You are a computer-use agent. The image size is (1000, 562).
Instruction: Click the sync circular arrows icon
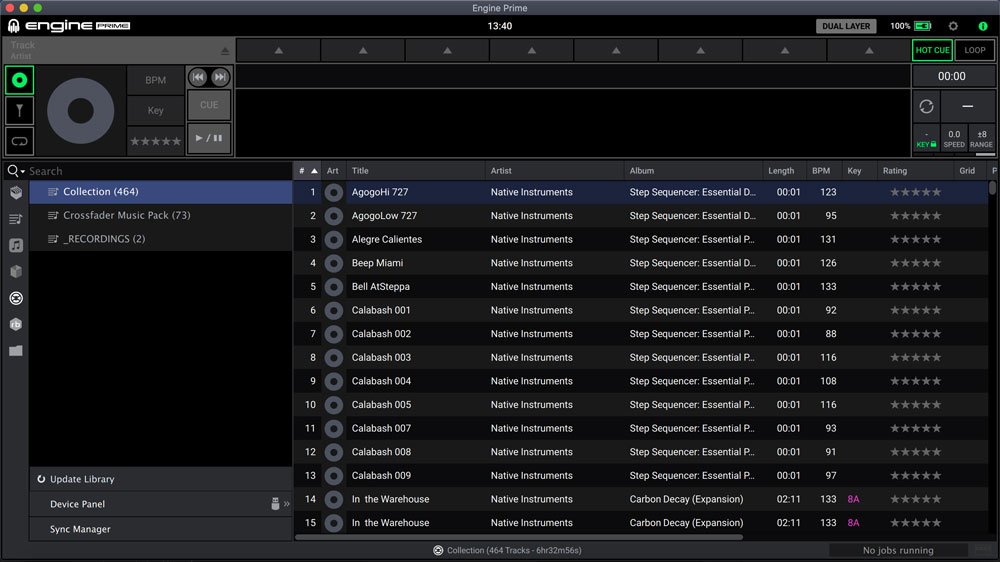pyautogui.click(x=926, y=106)
